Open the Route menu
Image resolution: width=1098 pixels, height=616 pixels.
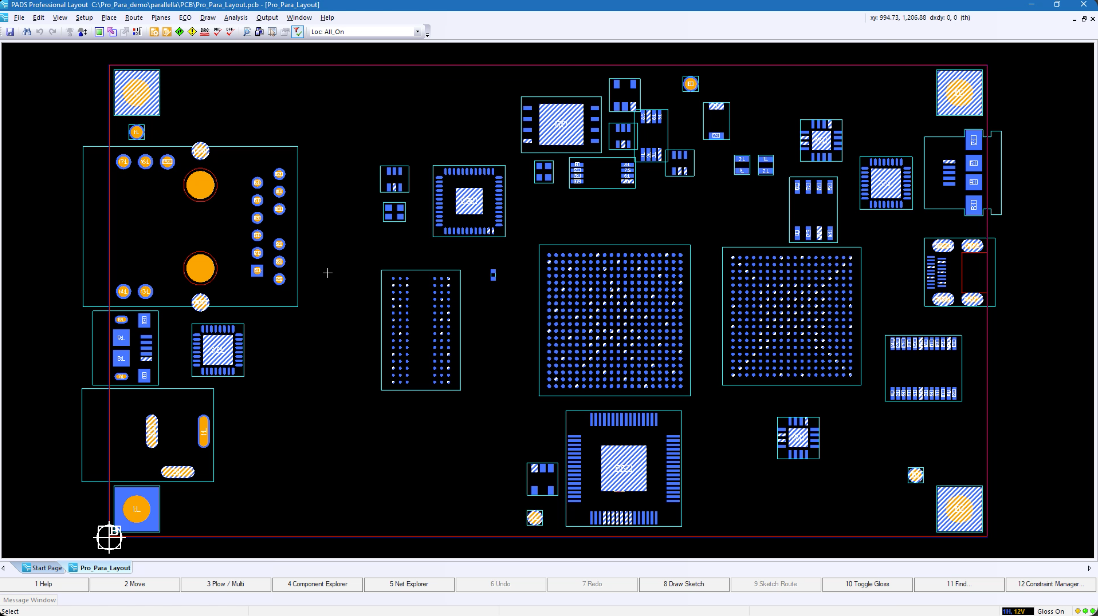click(x=134, y=17)
